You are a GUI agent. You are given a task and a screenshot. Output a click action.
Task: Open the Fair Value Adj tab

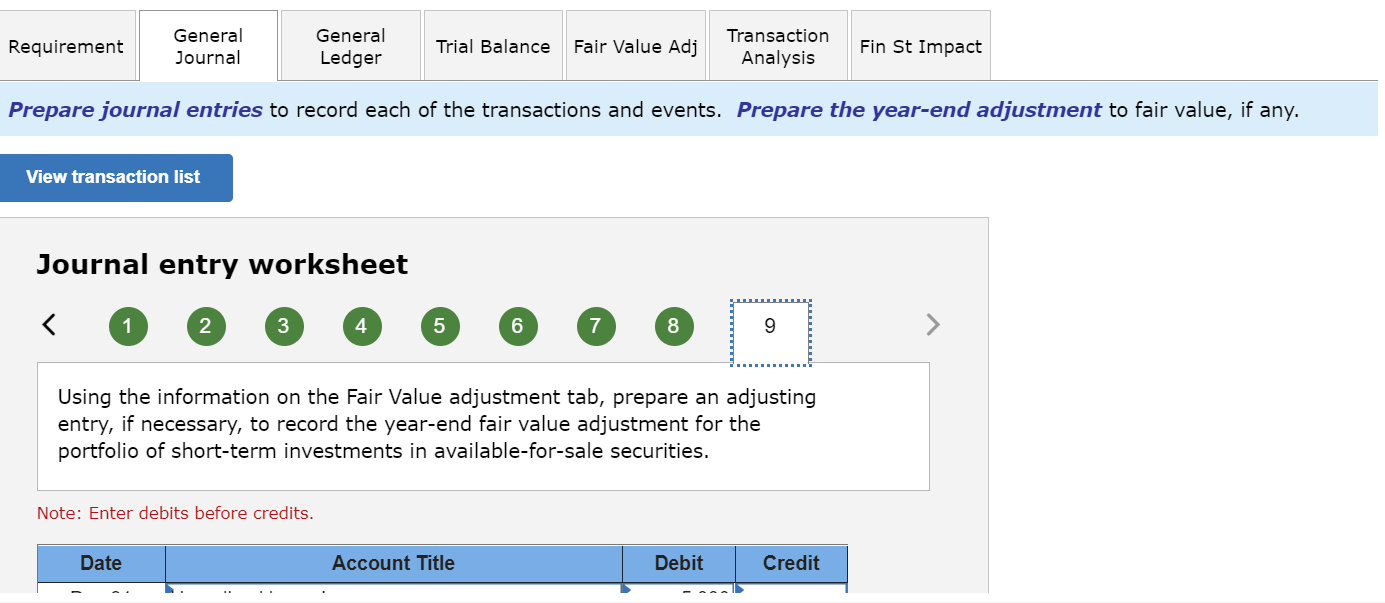tap(635, 45)
